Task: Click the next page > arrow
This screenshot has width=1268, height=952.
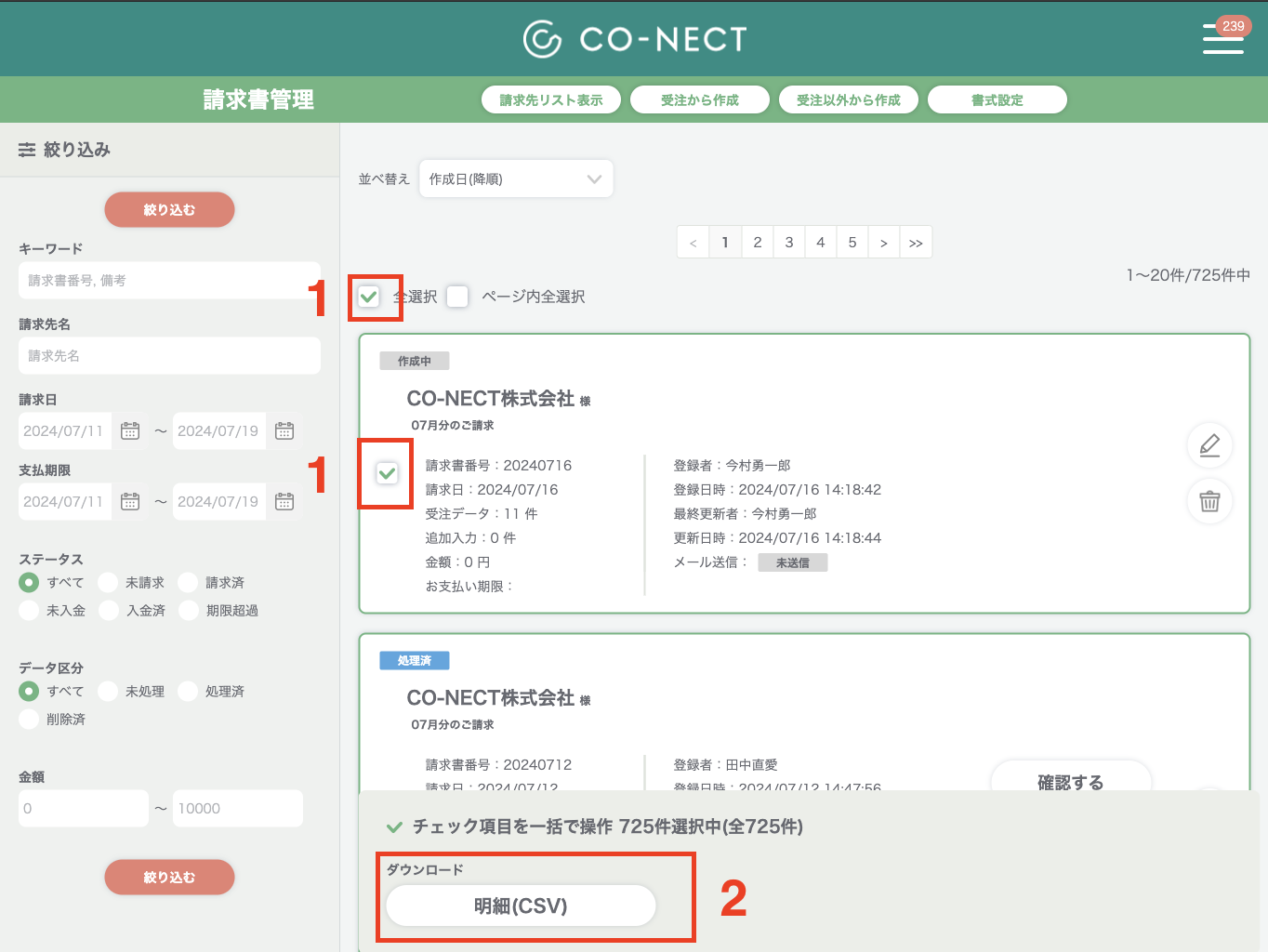Action: pos(883,242)
